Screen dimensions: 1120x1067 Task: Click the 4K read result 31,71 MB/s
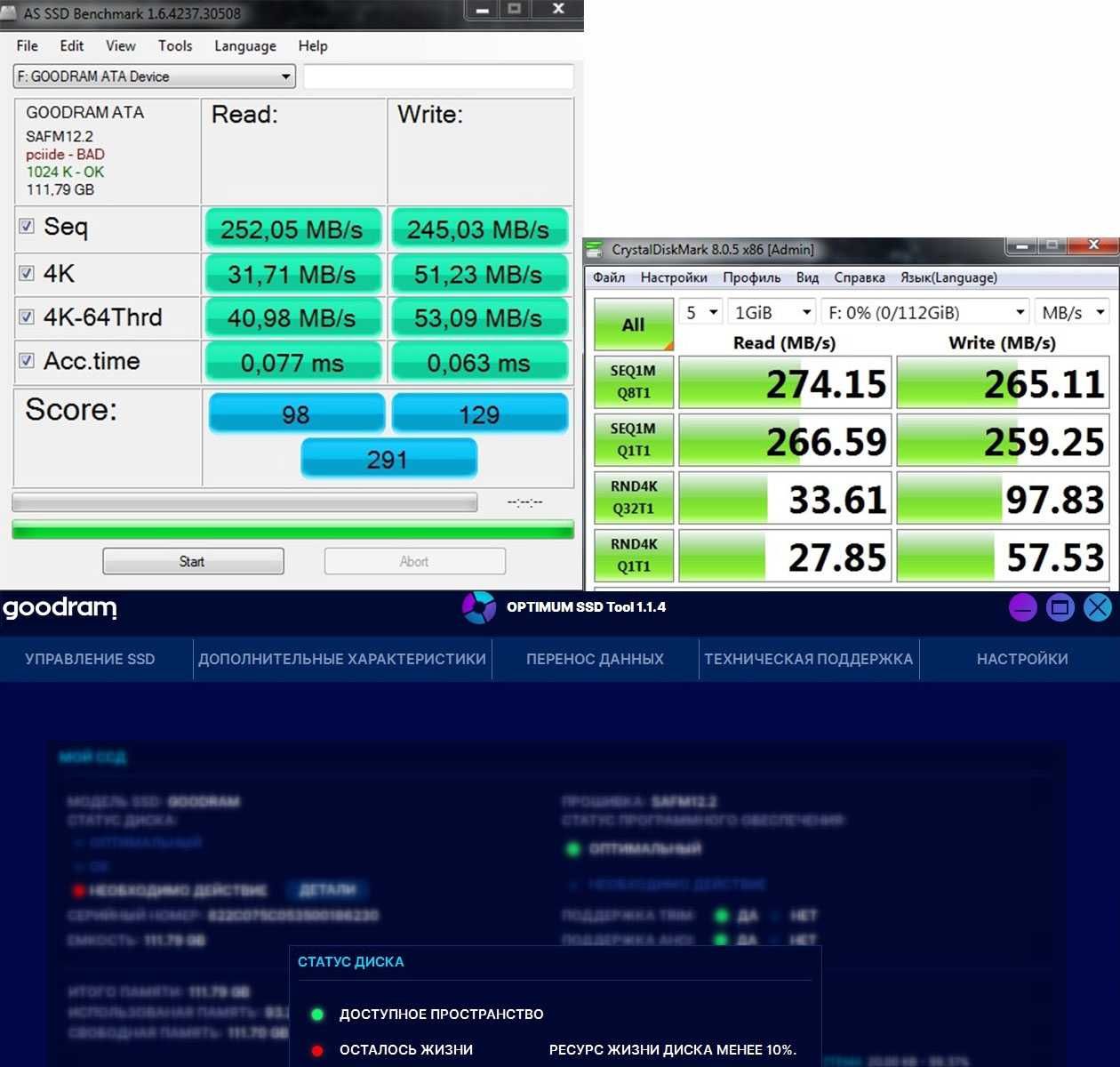click(x=292, y=274)
